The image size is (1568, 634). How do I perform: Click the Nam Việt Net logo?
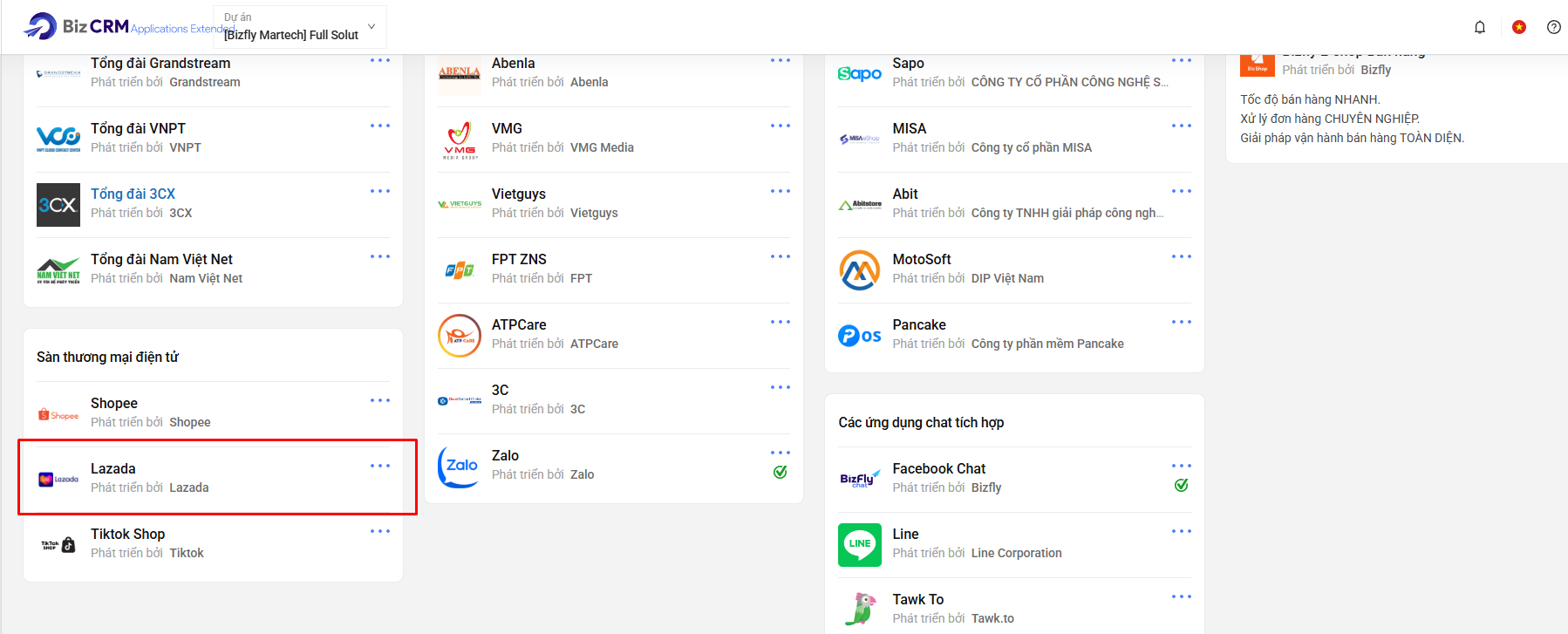point(58,270)
